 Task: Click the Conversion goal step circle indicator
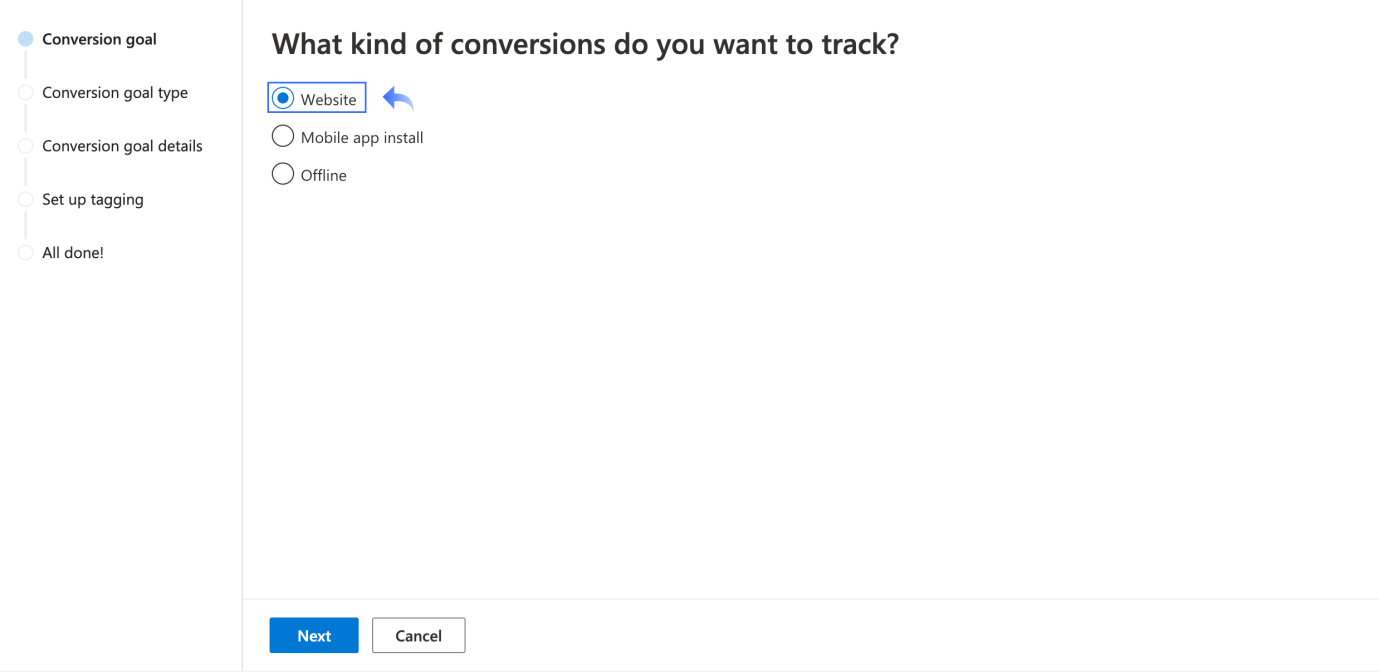click(25, 40)
